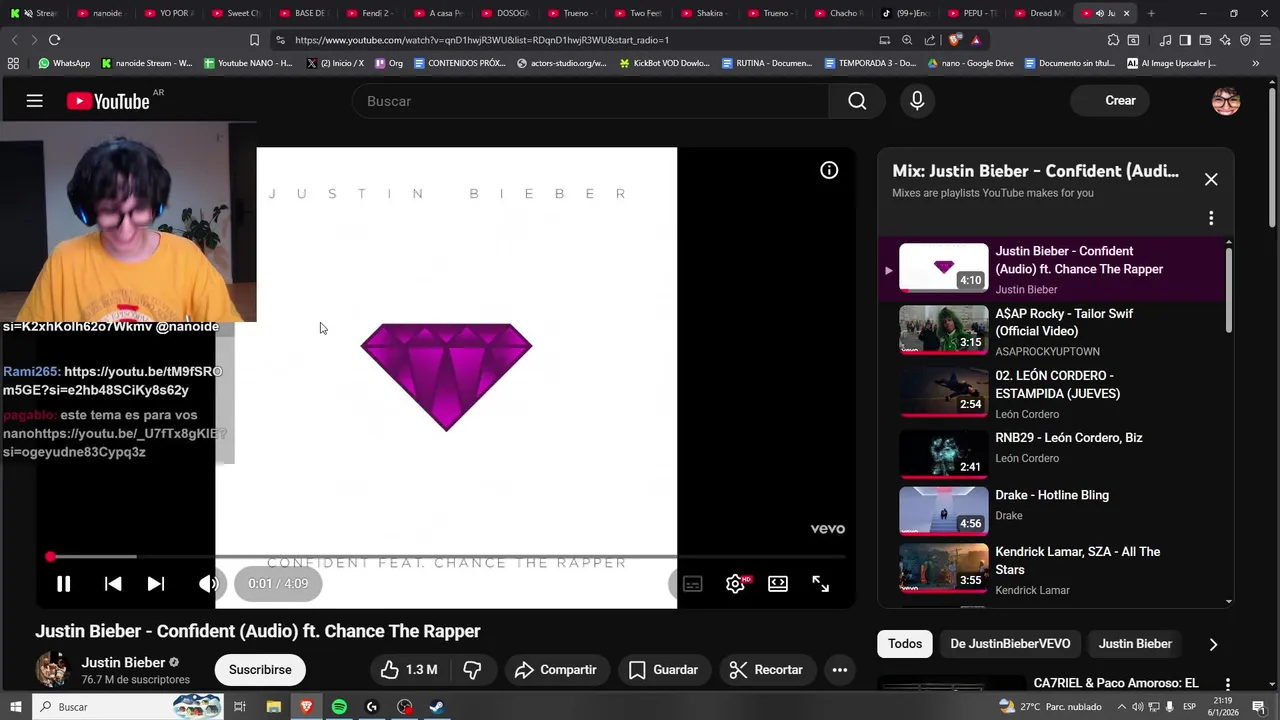Screen dimensions: 1280x720
Task: Open the Justin Bieber channel avatar
Action: pos(52,670)
